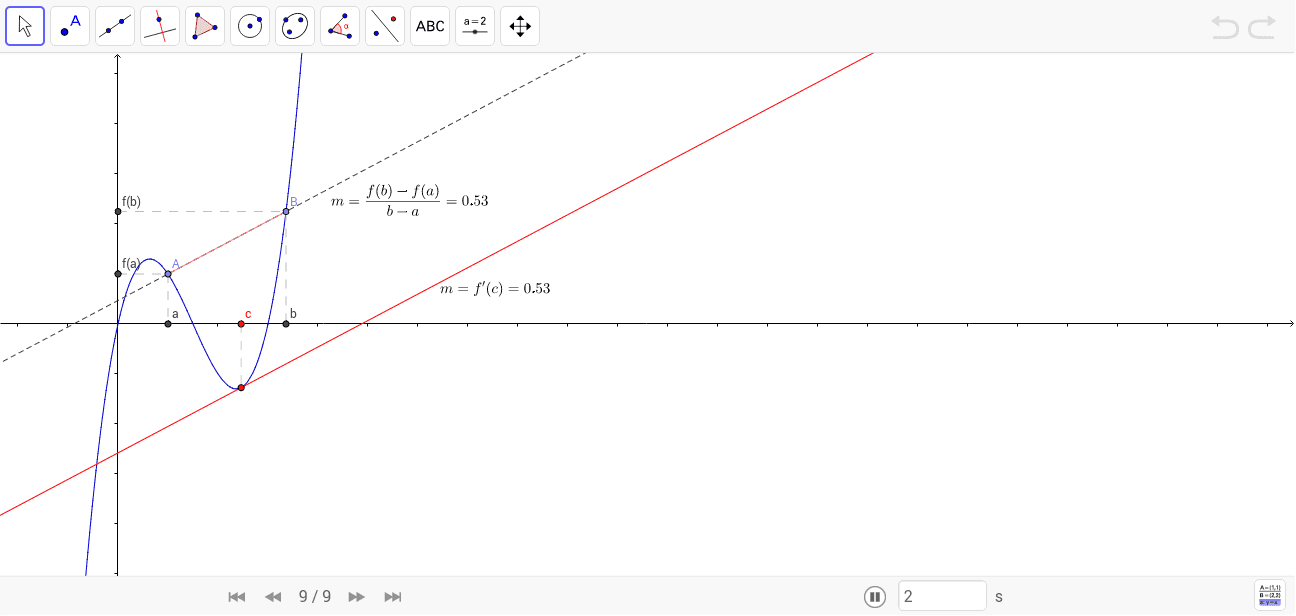Step back one construction step

(x=273, y=596)
